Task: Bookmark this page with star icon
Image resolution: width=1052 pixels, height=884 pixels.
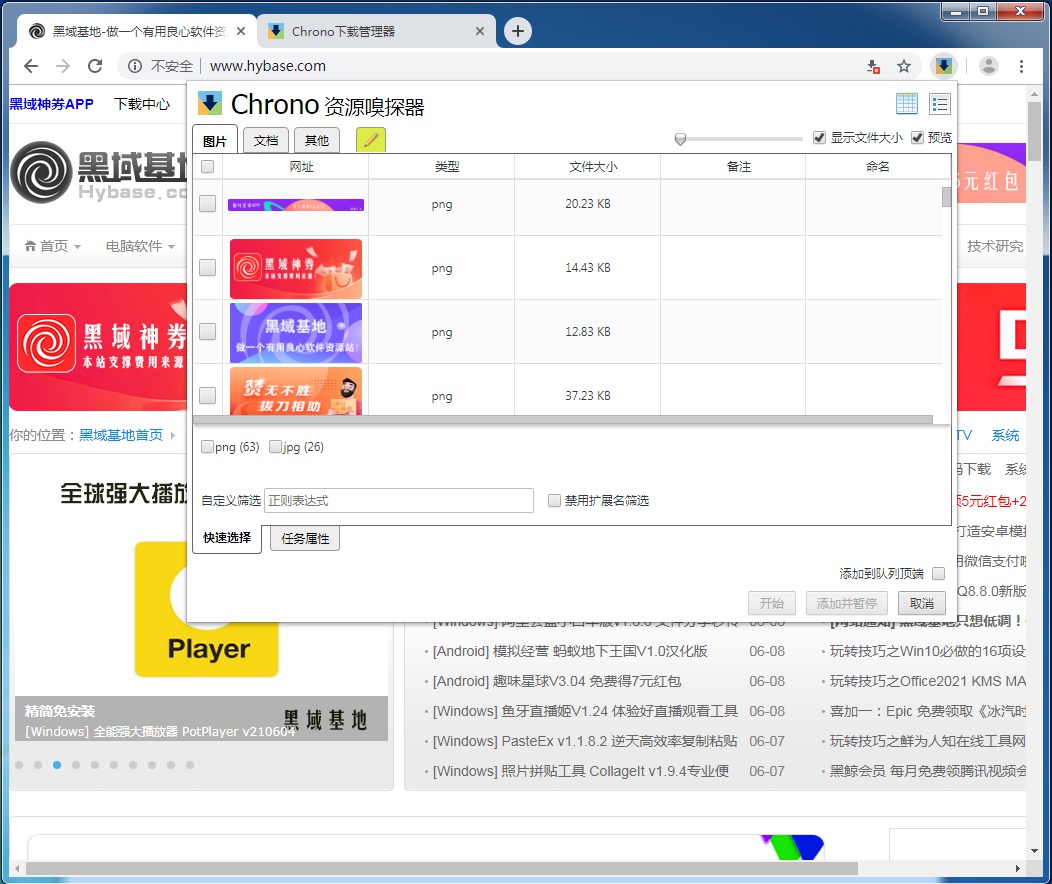Action: tap(904, 66)
